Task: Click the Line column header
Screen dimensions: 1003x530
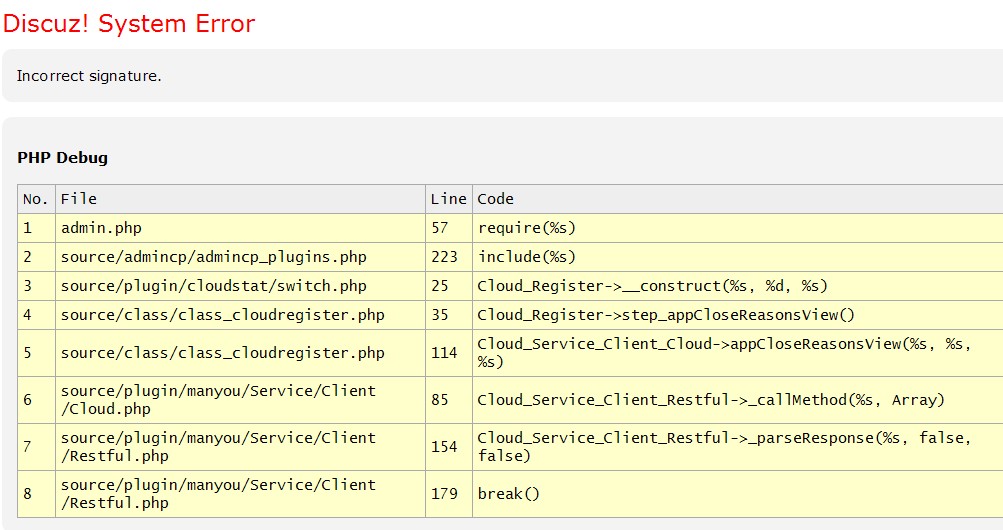Action: click(448, 199)
